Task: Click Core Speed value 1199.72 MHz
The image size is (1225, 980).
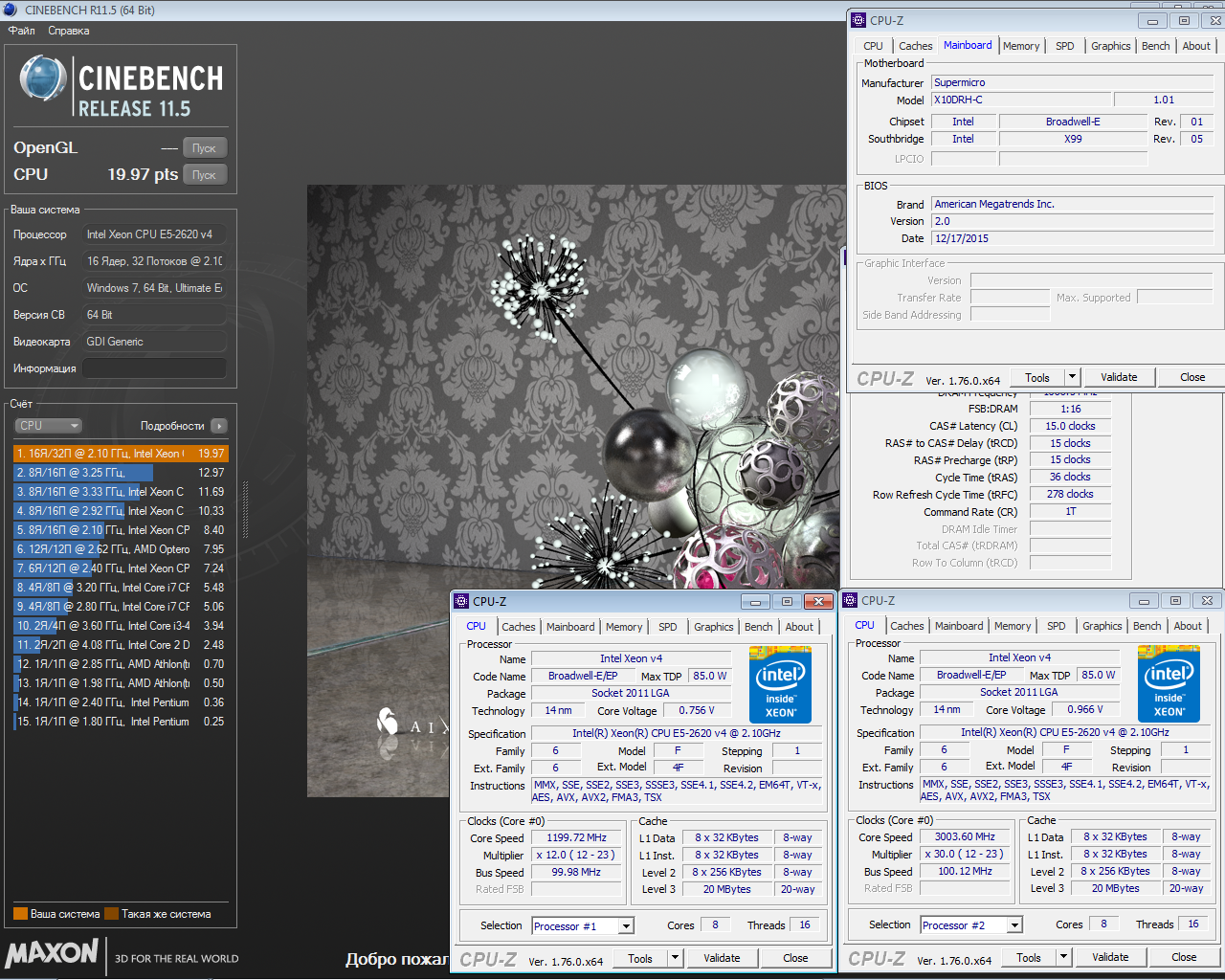Action: point(577,837)
